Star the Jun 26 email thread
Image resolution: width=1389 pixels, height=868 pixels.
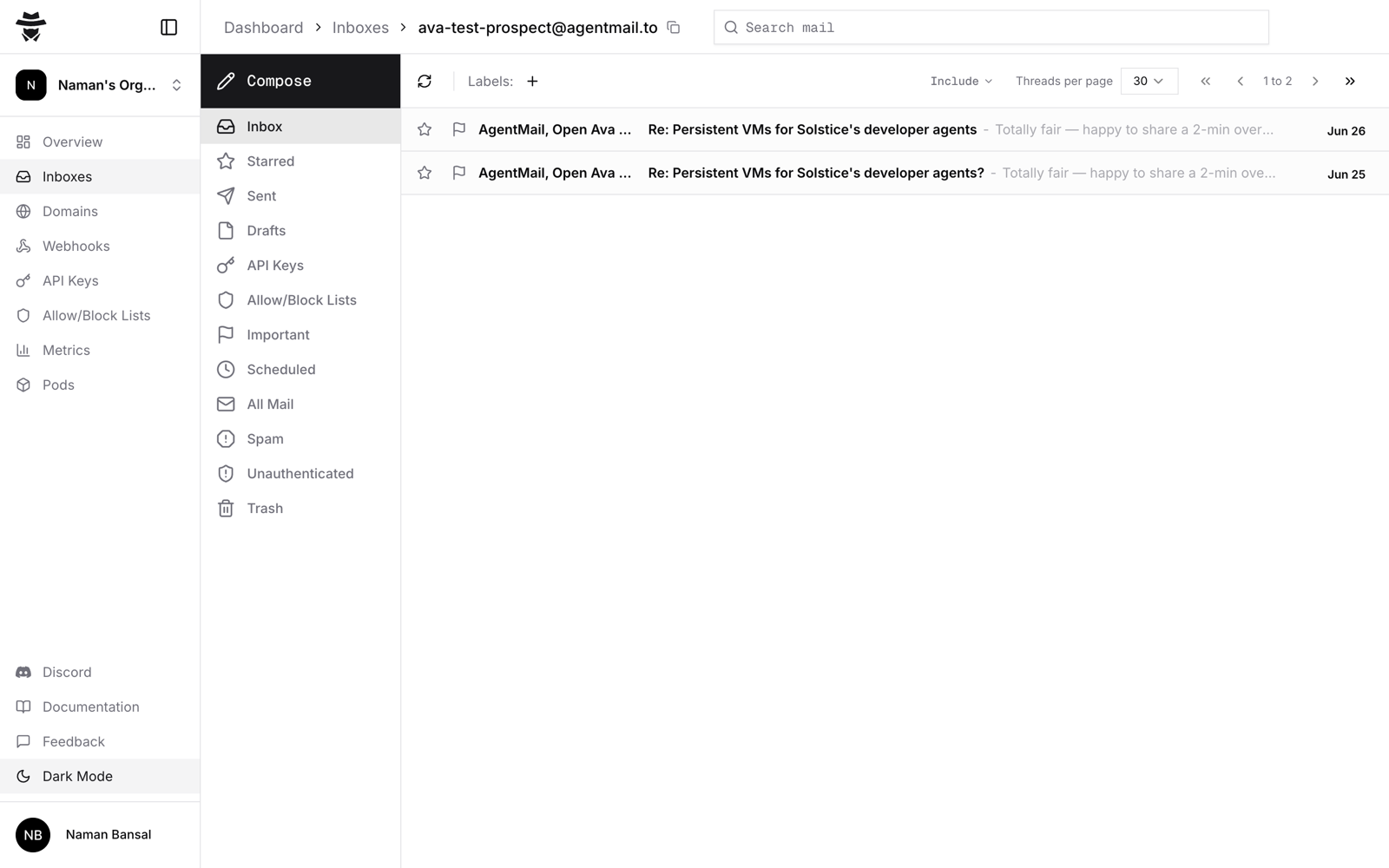pyautogui.click(x=425, y=129)
